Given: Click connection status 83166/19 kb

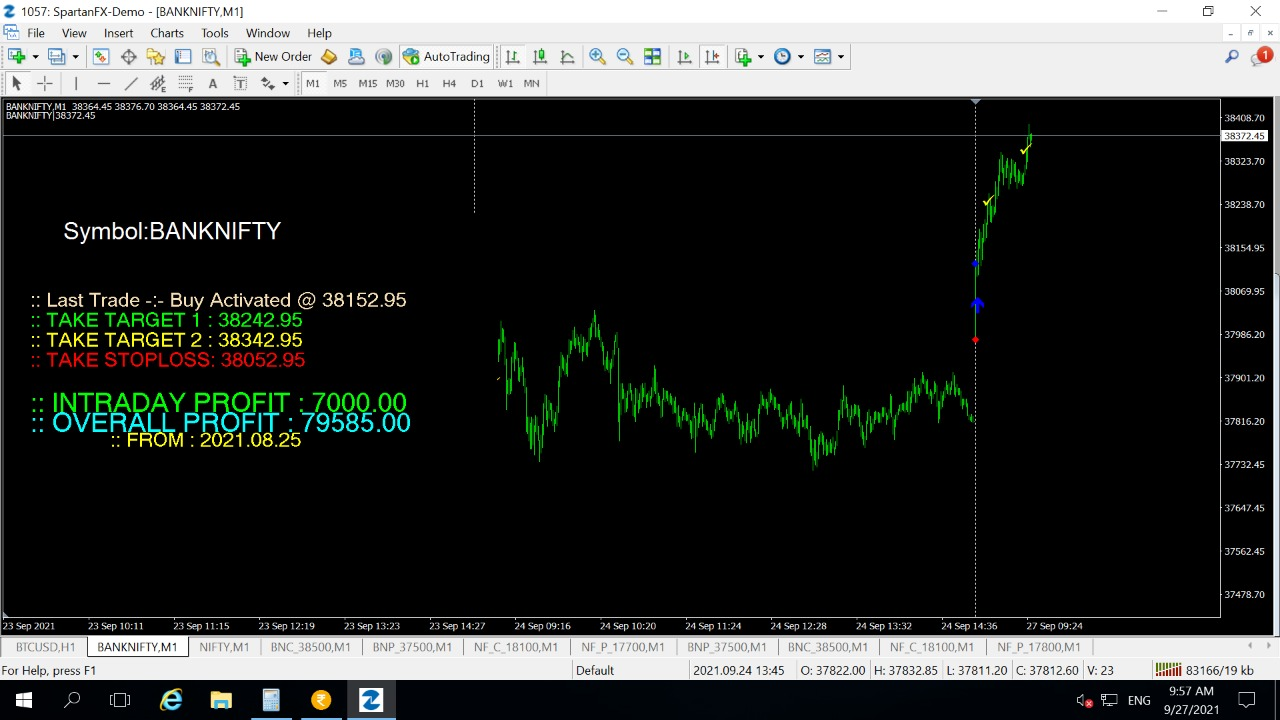Looking at the screenshot, I should 1204,670.
